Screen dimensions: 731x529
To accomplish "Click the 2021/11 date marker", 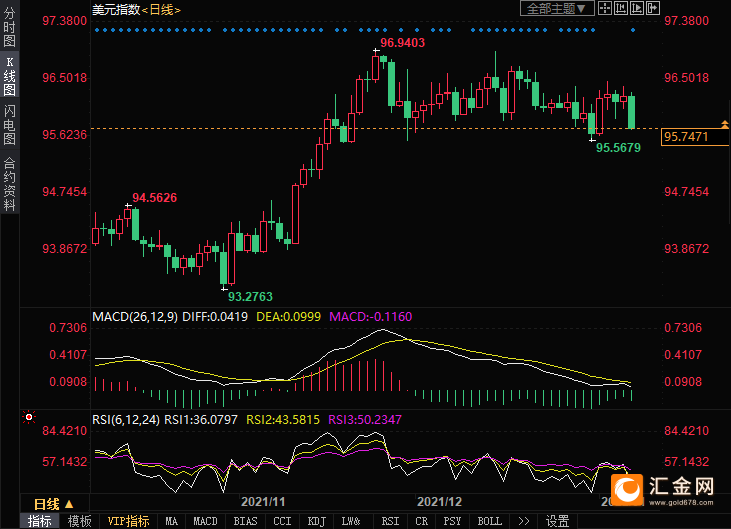I will click(263, 502).
